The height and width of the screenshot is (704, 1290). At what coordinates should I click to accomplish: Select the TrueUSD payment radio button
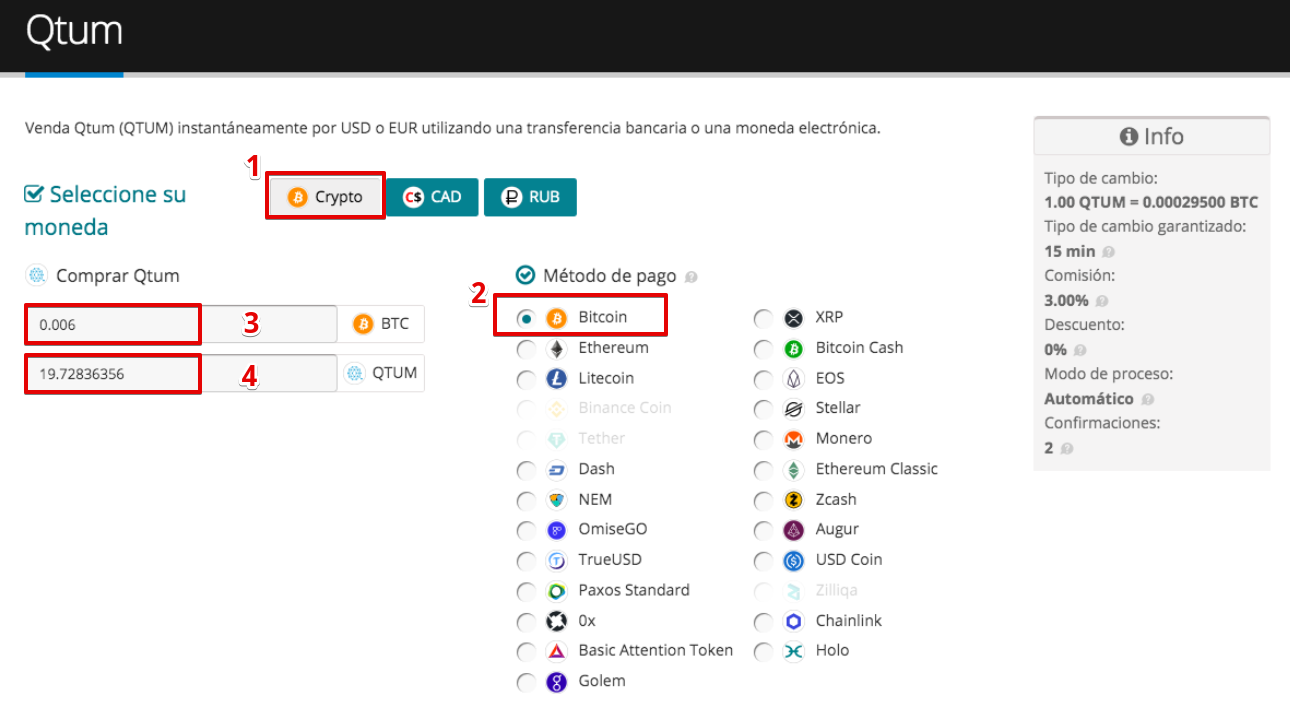coord(526,561)
